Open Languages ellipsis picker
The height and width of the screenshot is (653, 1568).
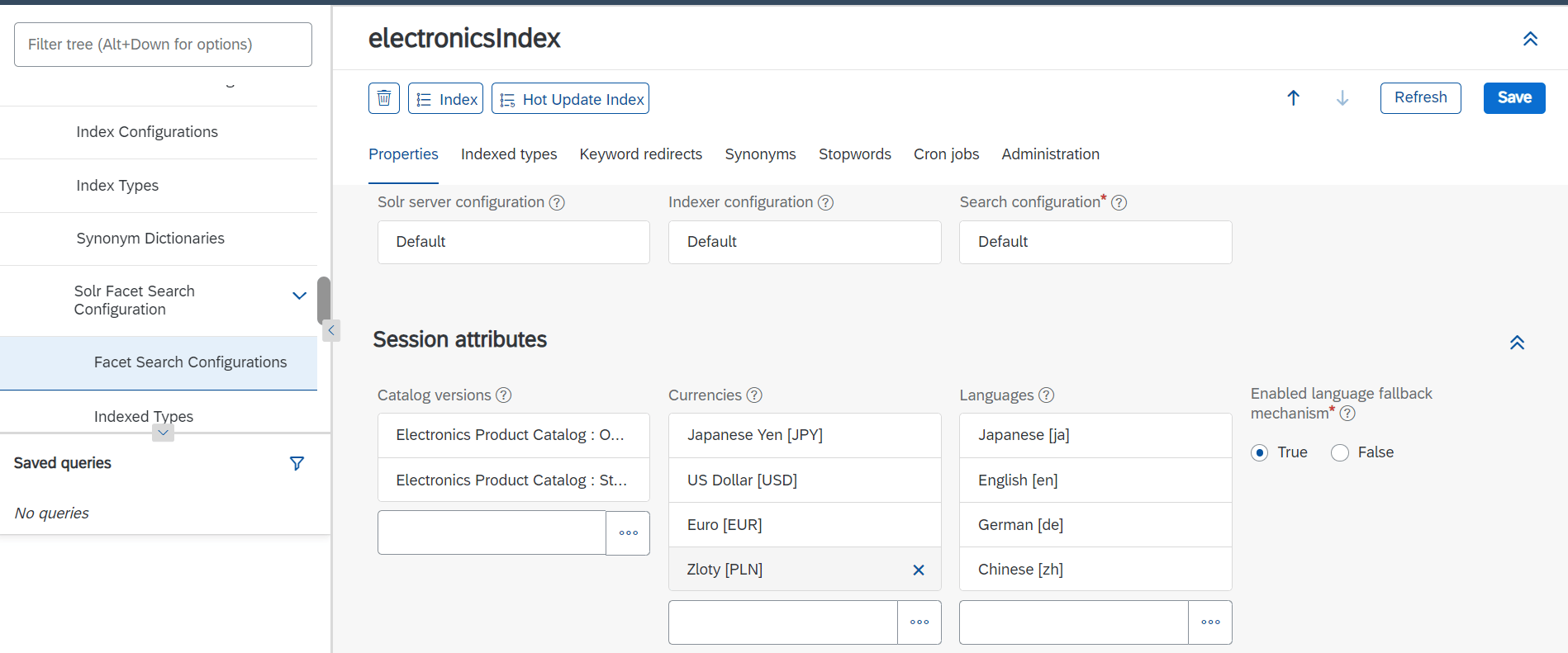click(x=1210, y=622)
